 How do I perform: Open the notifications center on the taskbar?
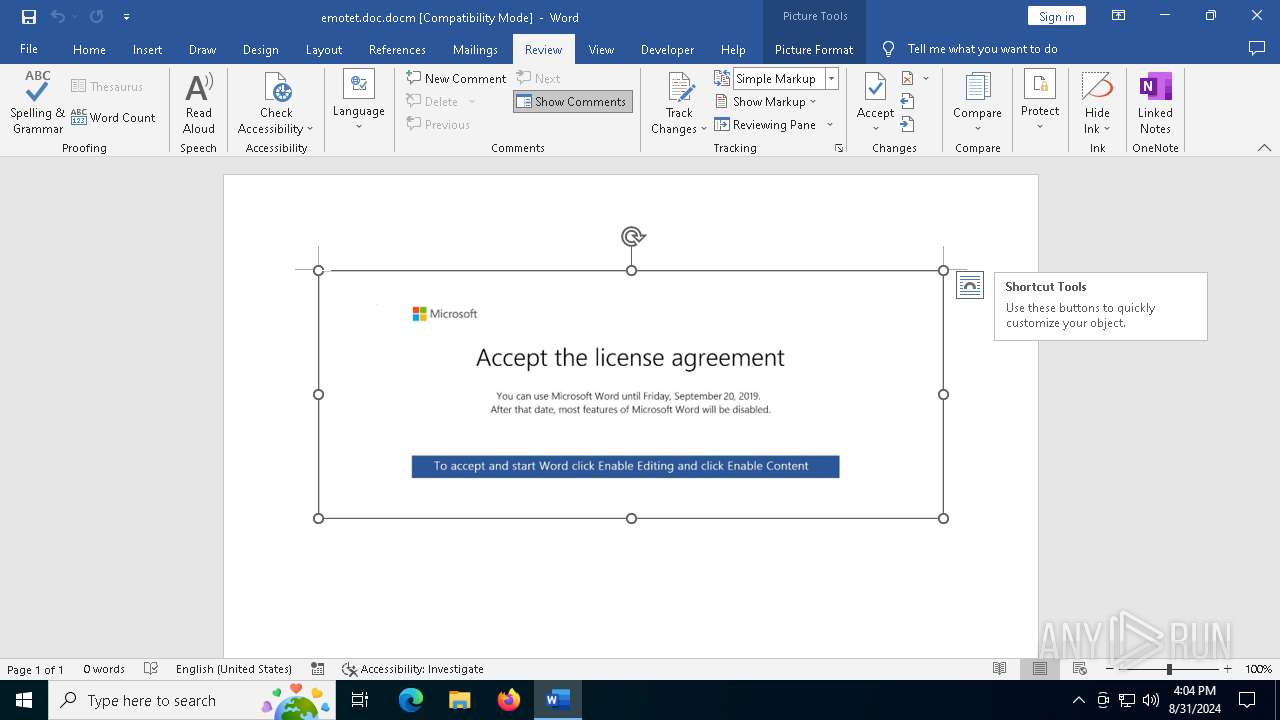(x=1247, y=700)
